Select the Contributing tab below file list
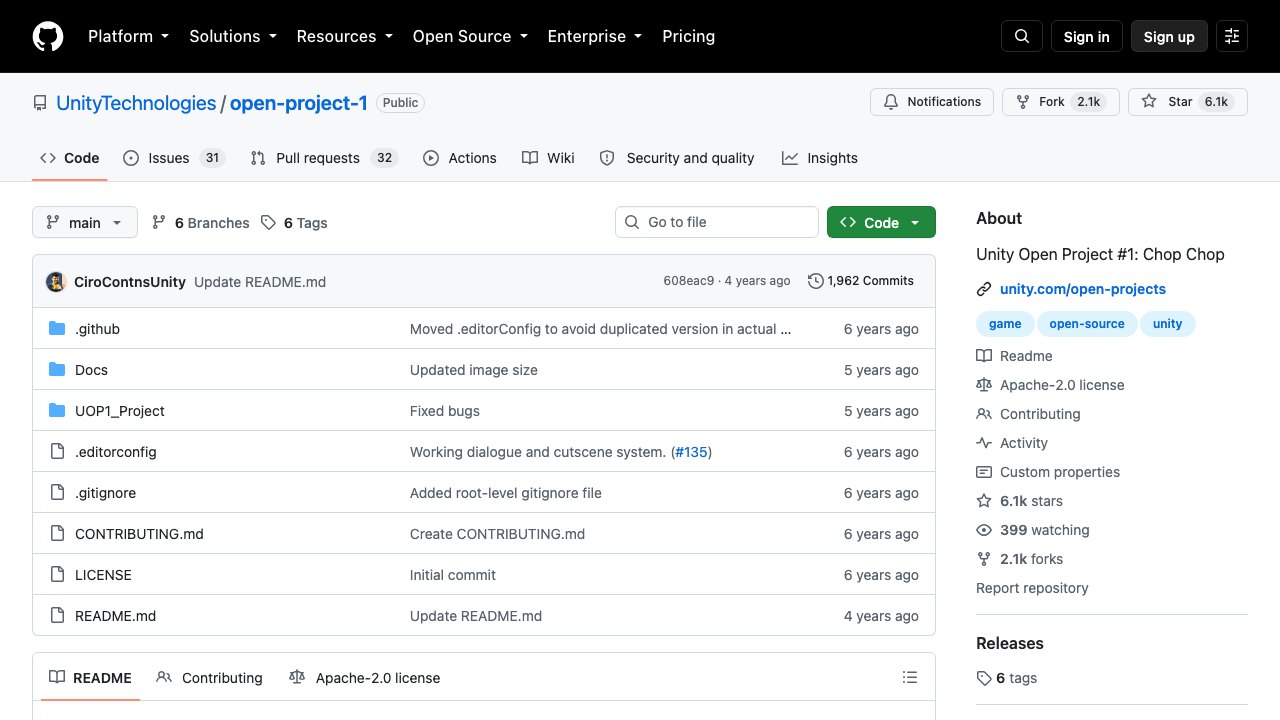The height and width of the screenshot is (720, 1280). [x=210, y=678]
